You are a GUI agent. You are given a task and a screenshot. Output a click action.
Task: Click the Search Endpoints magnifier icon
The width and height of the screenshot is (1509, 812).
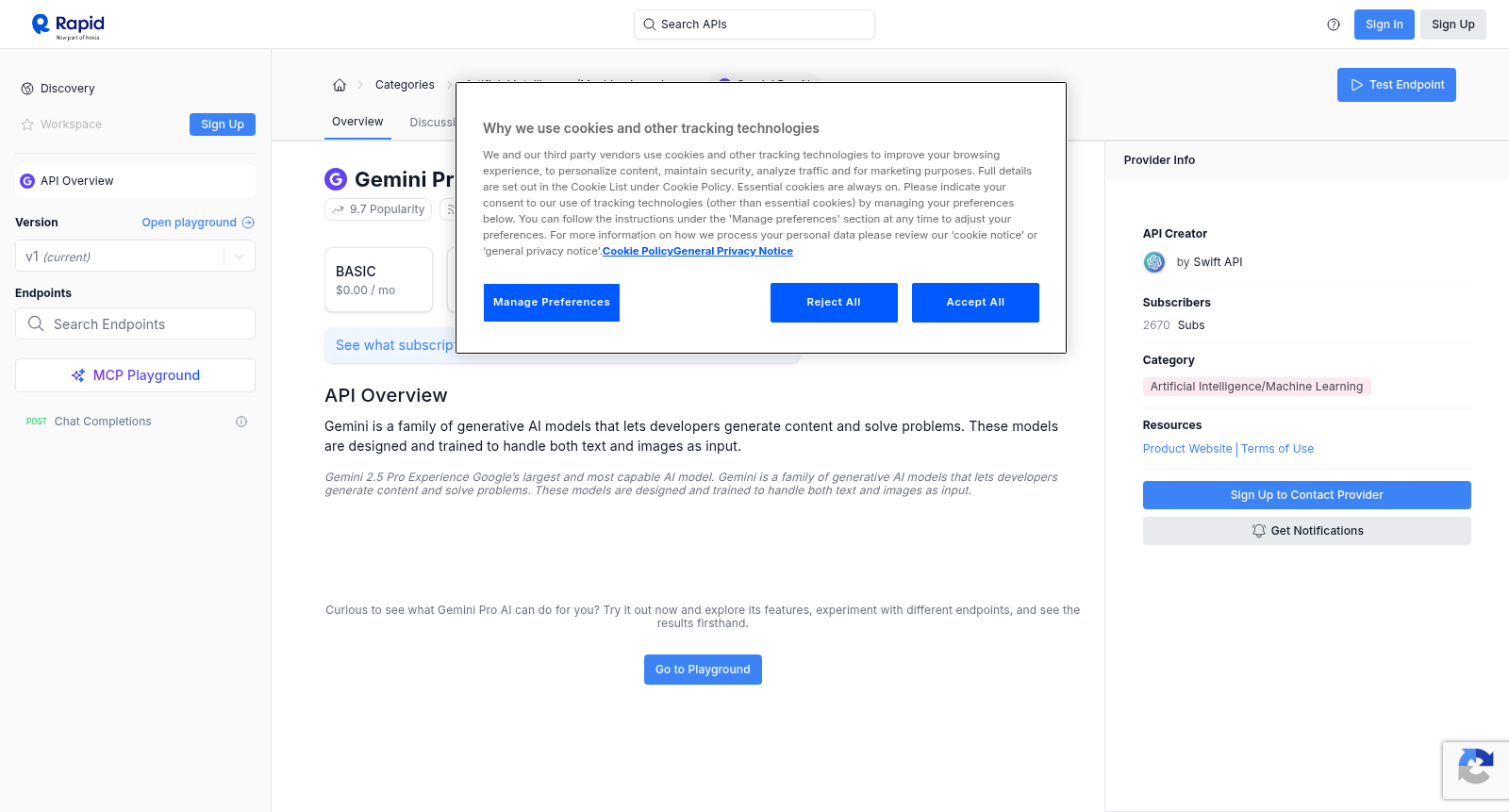coord(36,323)
